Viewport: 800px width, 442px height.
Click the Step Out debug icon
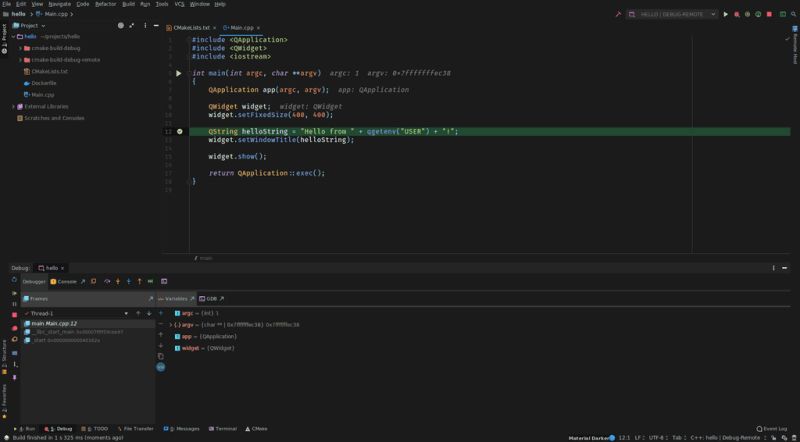click(139, 282)
